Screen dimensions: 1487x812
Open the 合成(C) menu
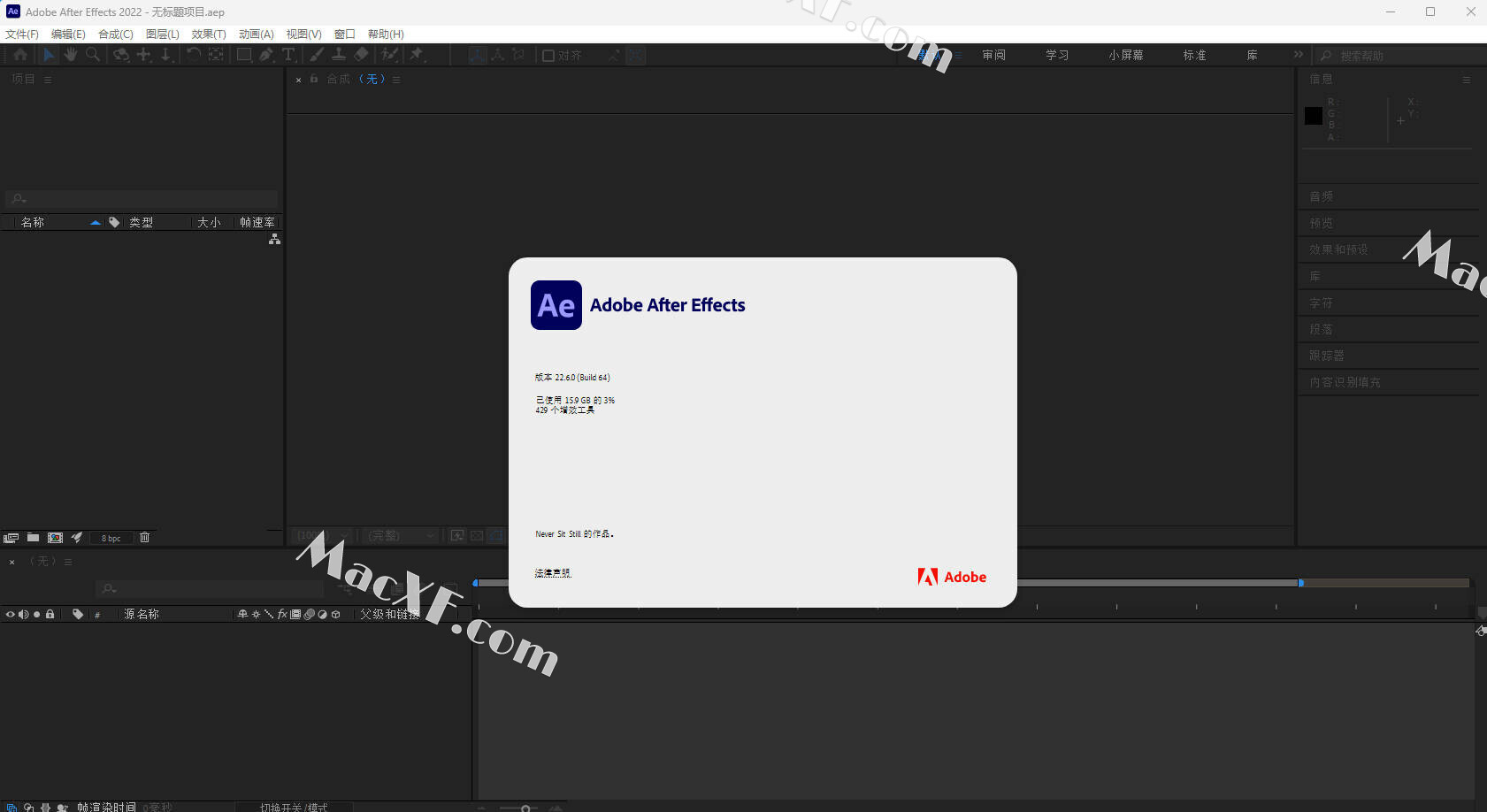[x=116, y=34]
